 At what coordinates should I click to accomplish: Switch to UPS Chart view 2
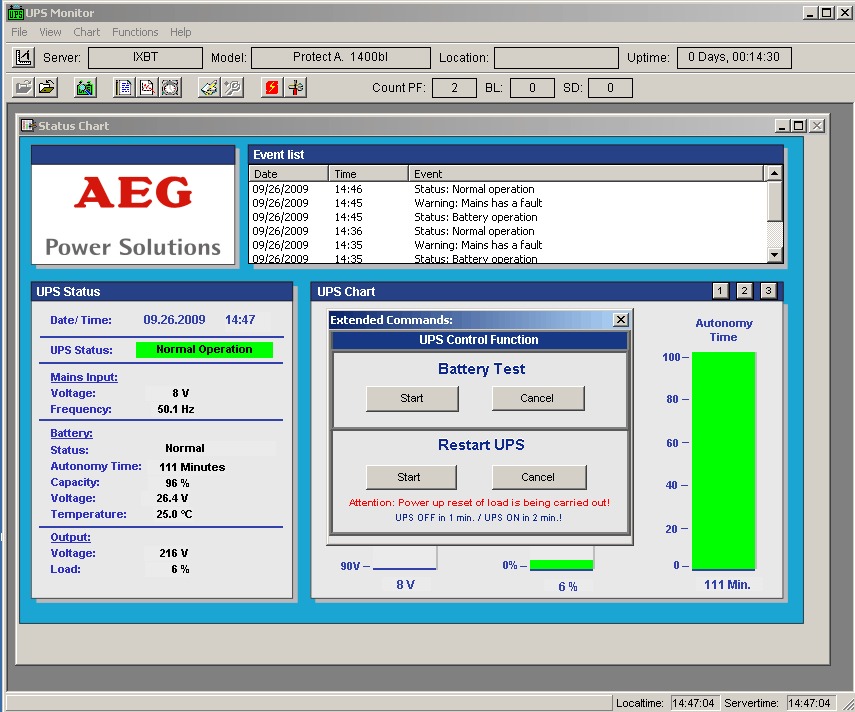pos(744,291)
